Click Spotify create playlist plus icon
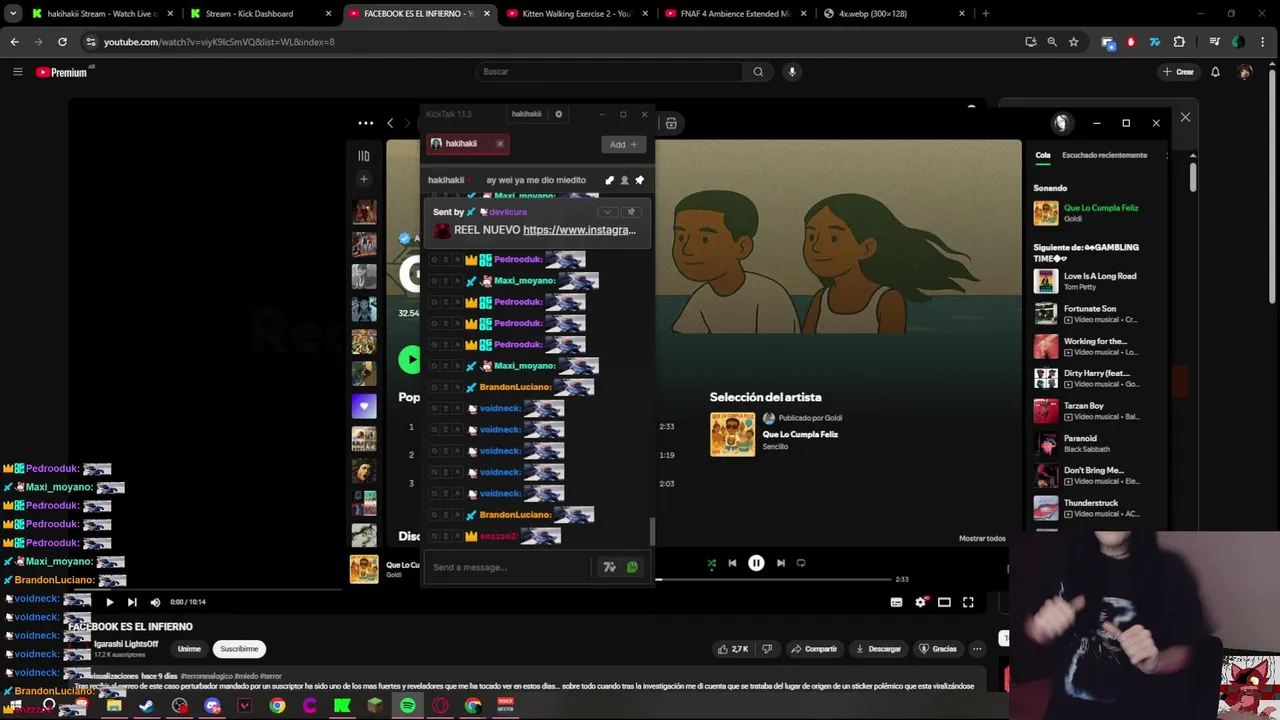This screenshot has width=1280, height=720. (364, 179)
